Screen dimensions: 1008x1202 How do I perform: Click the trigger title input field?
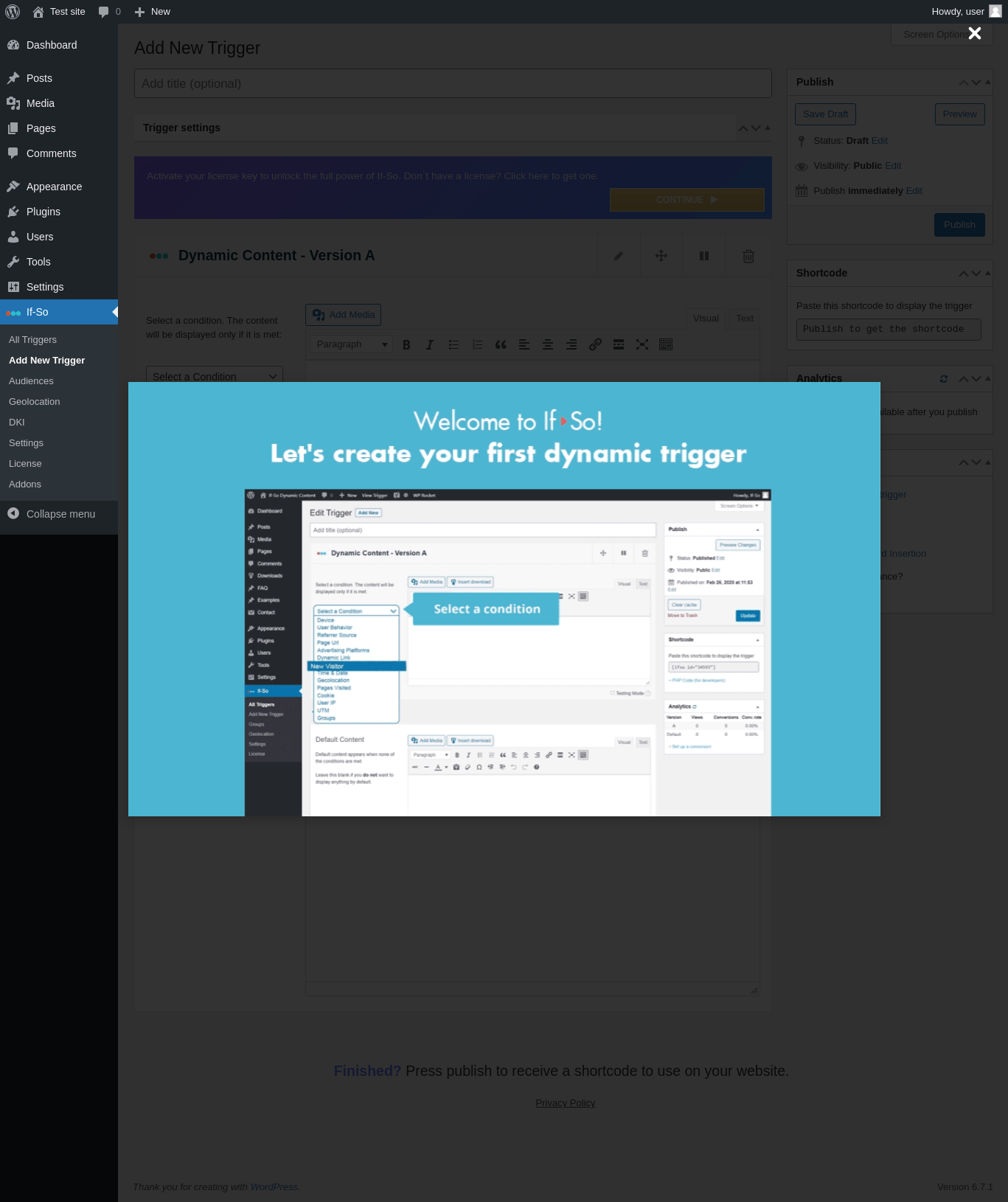coord(453,83)
